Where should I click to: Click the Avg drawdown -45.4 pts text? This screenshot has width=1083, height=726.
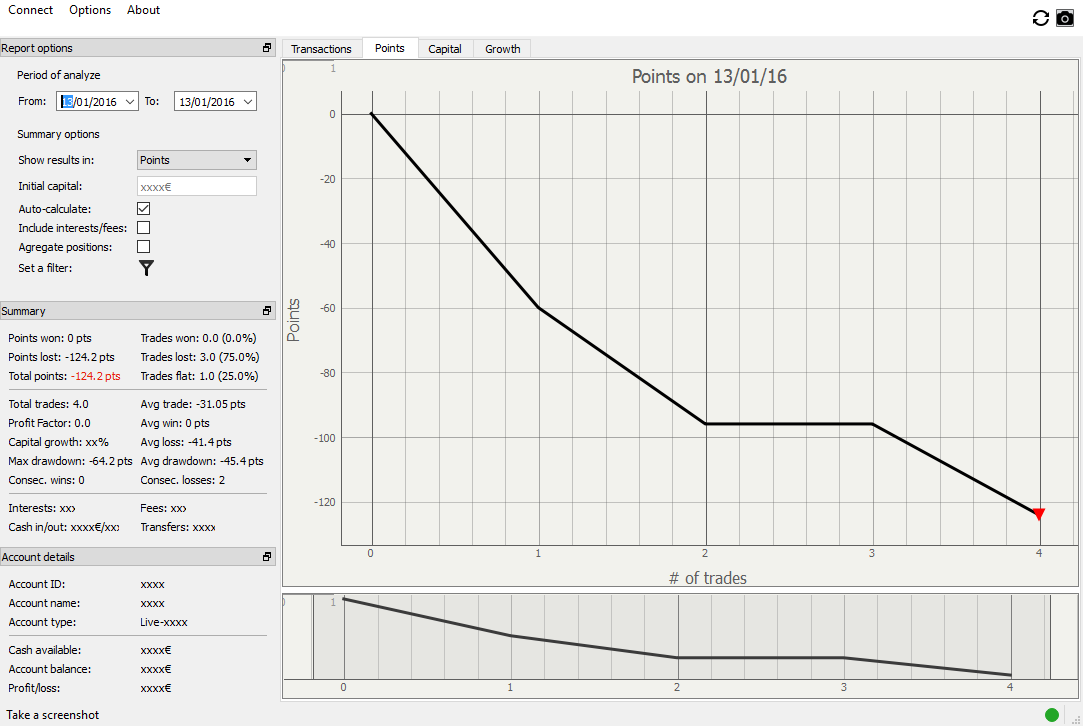(x=202, y=461)
